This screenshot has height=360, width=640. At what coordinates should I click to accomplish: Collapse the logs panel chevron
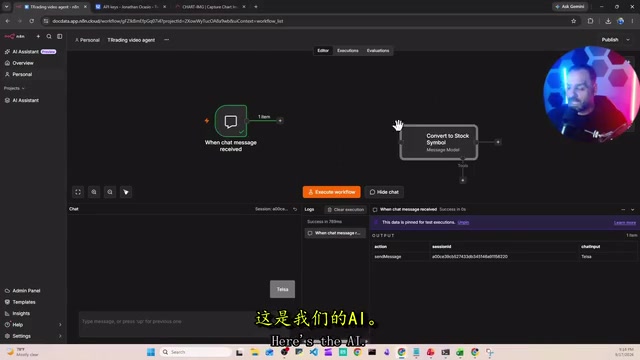[633, 210]
